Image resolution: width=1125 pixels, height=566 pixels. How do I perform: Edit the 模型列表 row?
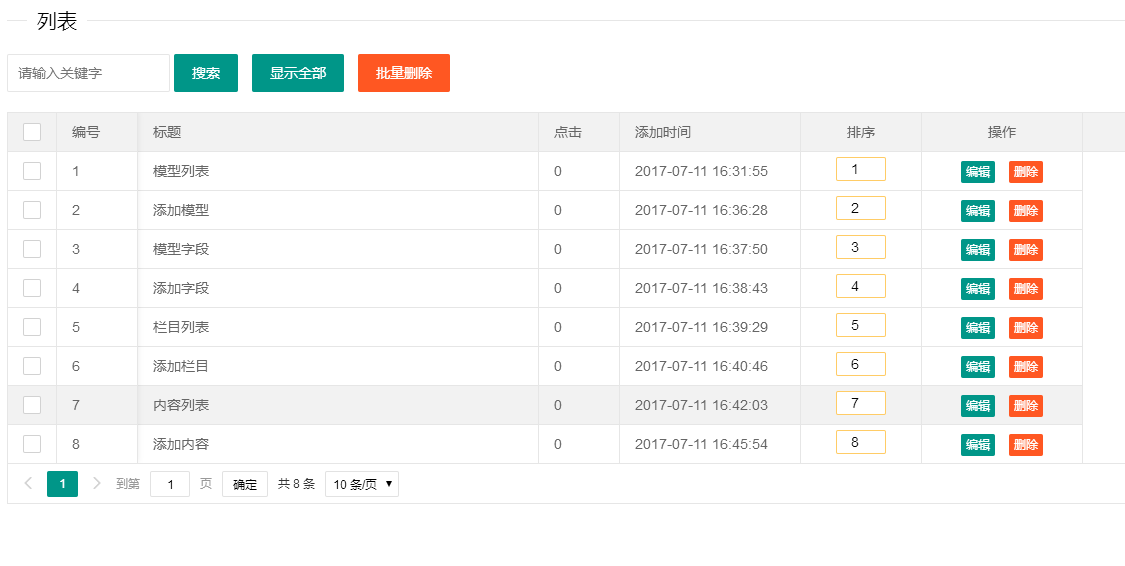click(977, 172)
